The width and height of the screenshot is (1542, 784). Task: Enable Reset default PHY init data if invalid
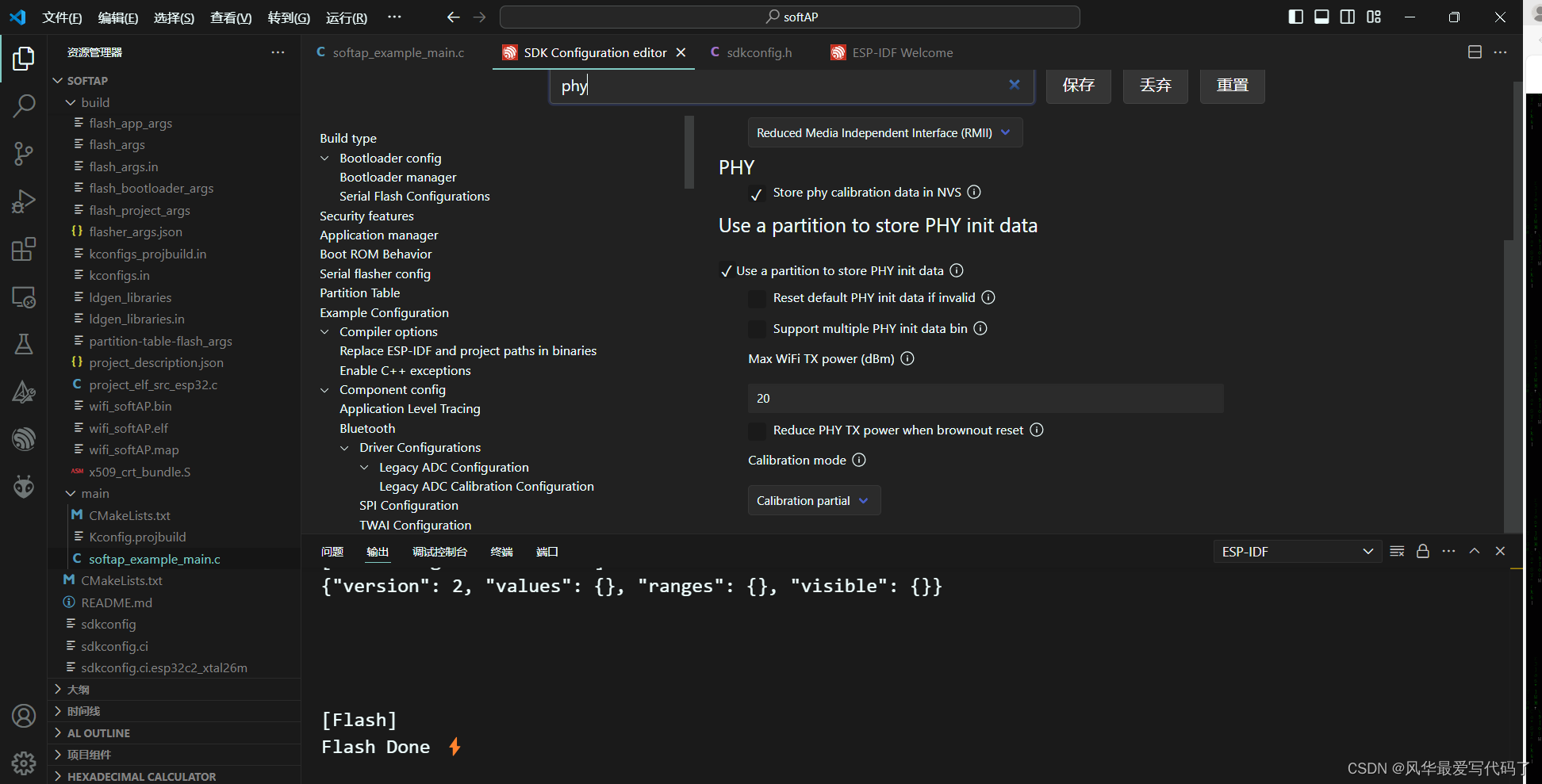[758, 298]
